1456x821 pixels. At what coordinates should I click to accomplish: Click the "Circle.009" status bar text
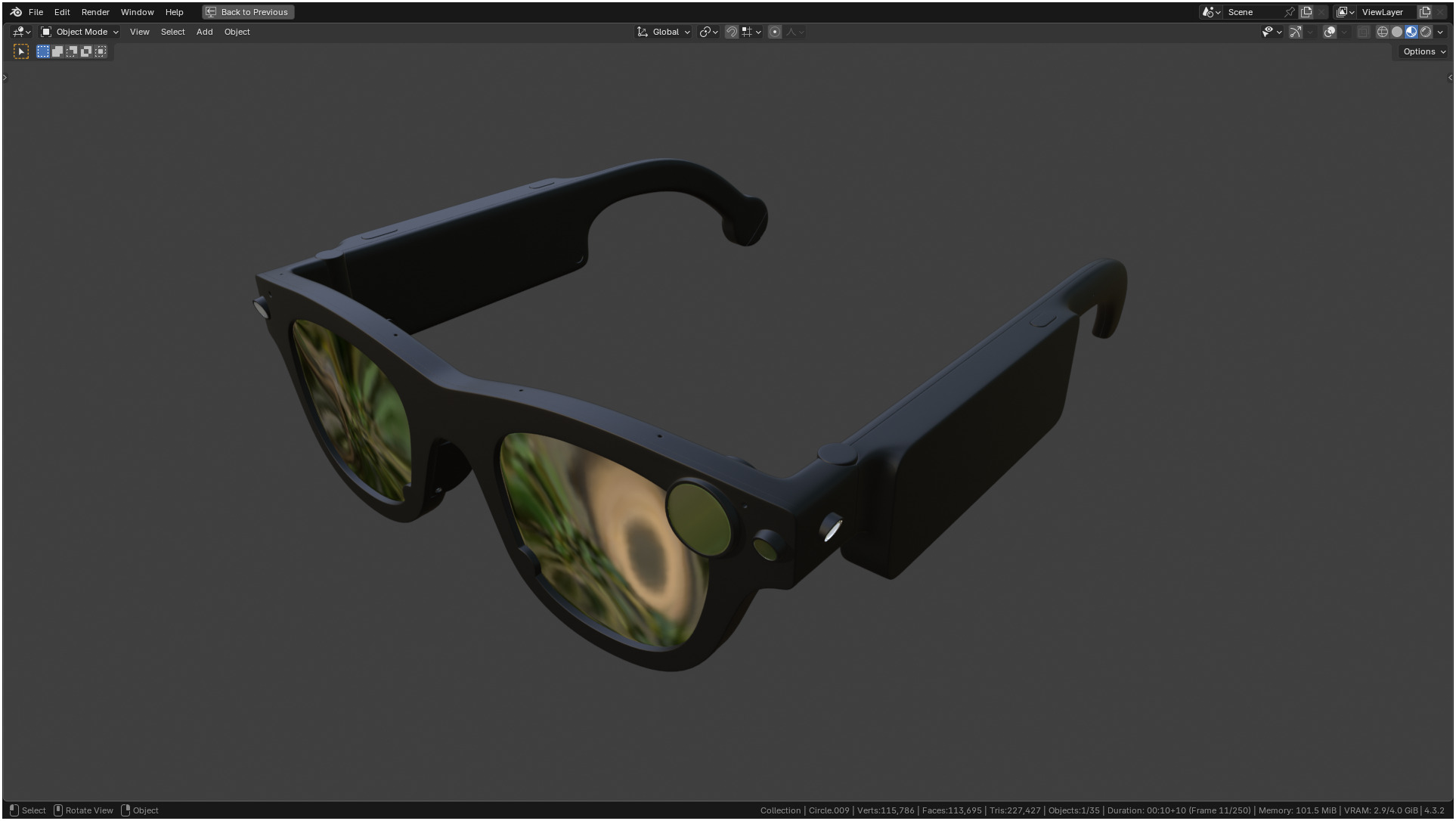829,810
